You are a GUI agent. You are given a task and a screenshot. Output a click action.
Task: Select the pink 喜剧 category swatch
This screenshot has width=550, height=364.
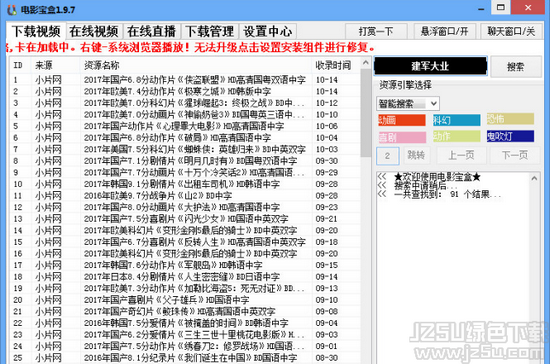point(402,137)
